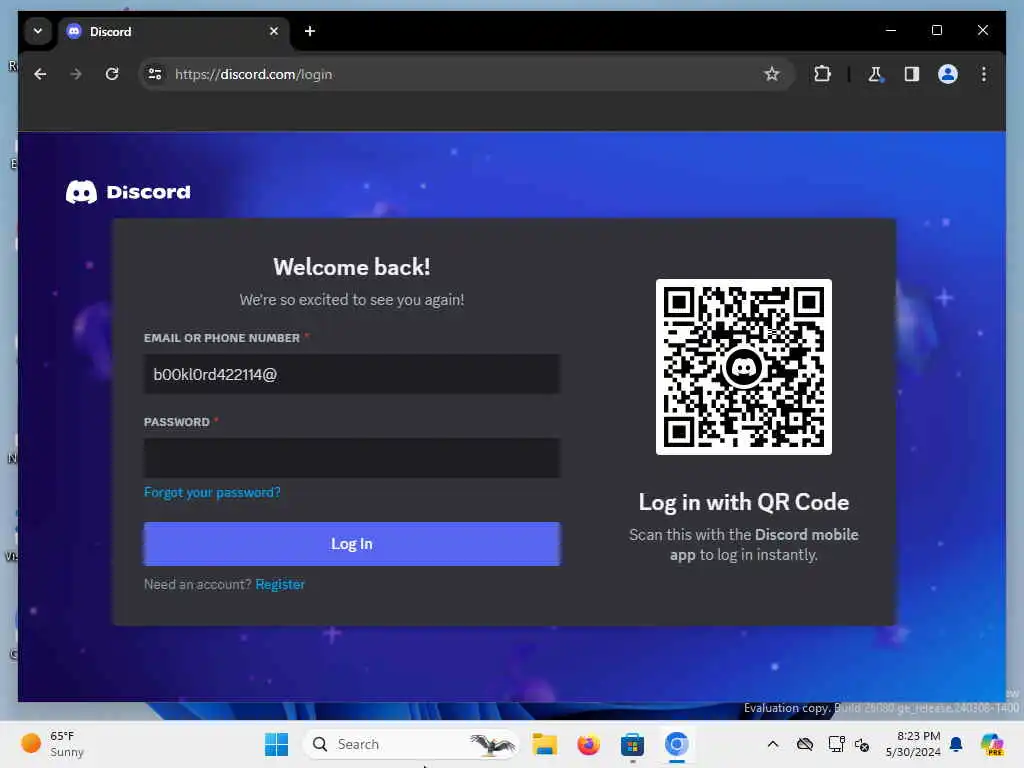Click the Welcome back heading

(x=351, y=267)
